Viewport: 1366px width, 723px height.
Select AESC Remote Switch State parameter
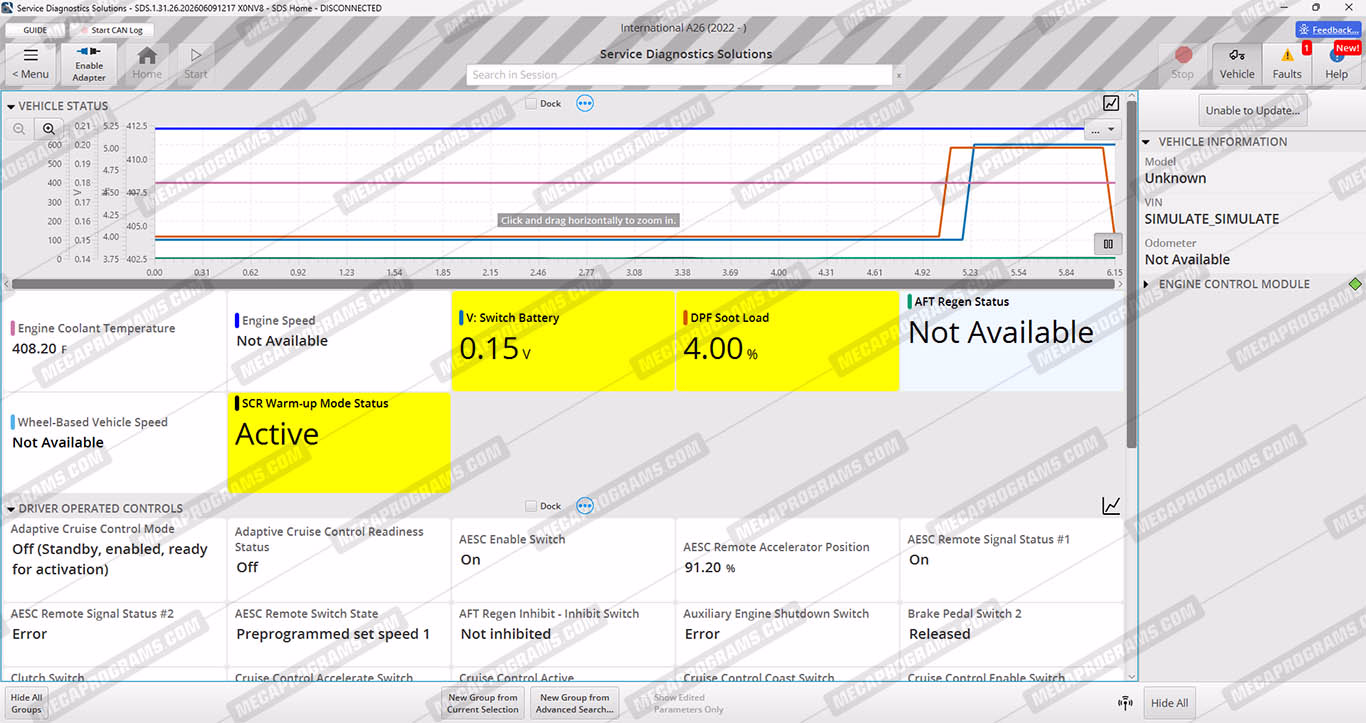338,634
